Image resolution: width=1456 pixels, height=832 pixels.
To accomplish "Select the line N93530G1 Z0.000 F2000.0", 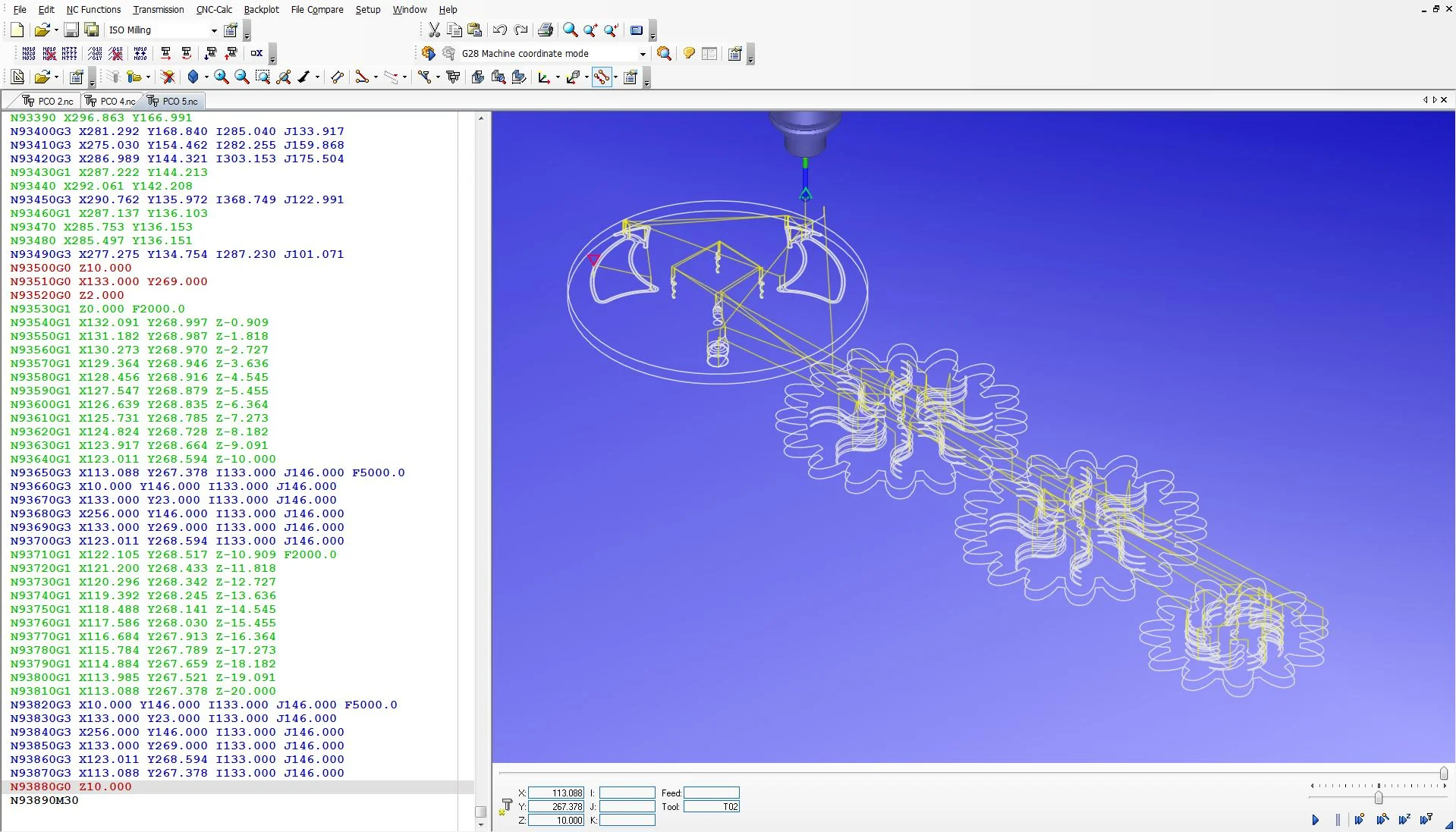I will tap(97, 309).
